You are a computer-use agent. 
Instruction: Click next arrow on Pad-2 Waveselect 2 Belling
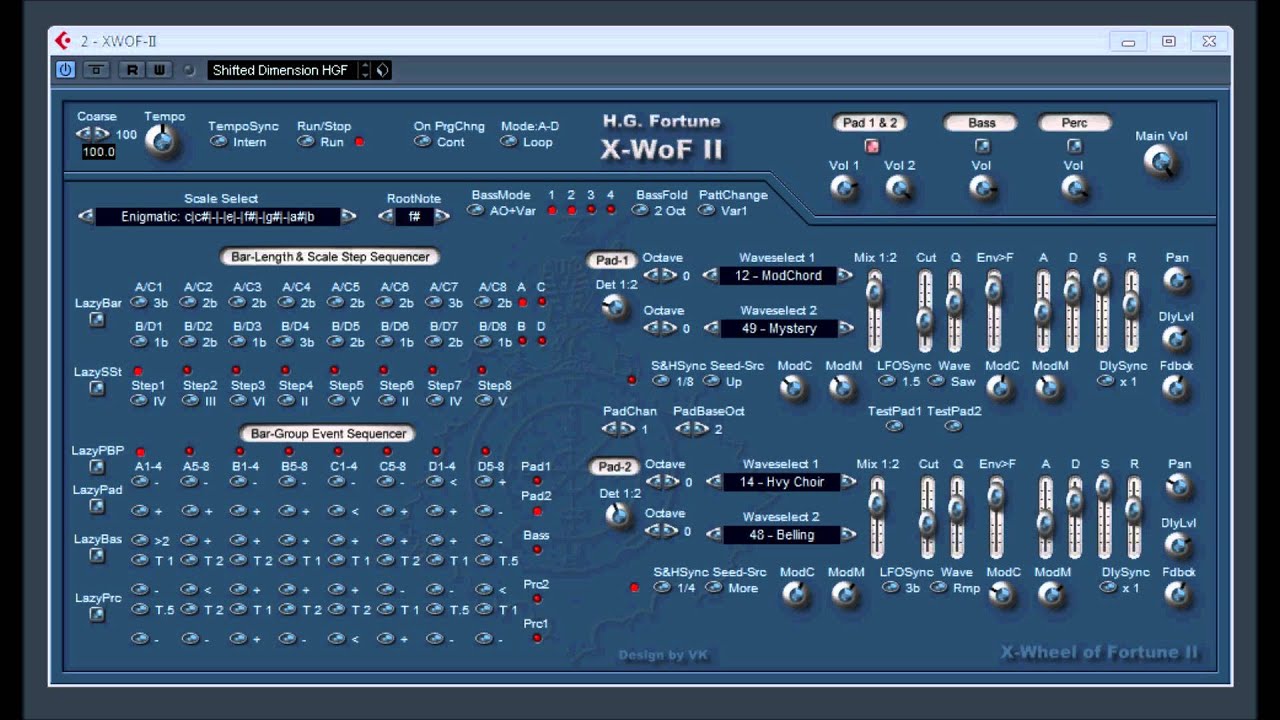pos(849,535)
